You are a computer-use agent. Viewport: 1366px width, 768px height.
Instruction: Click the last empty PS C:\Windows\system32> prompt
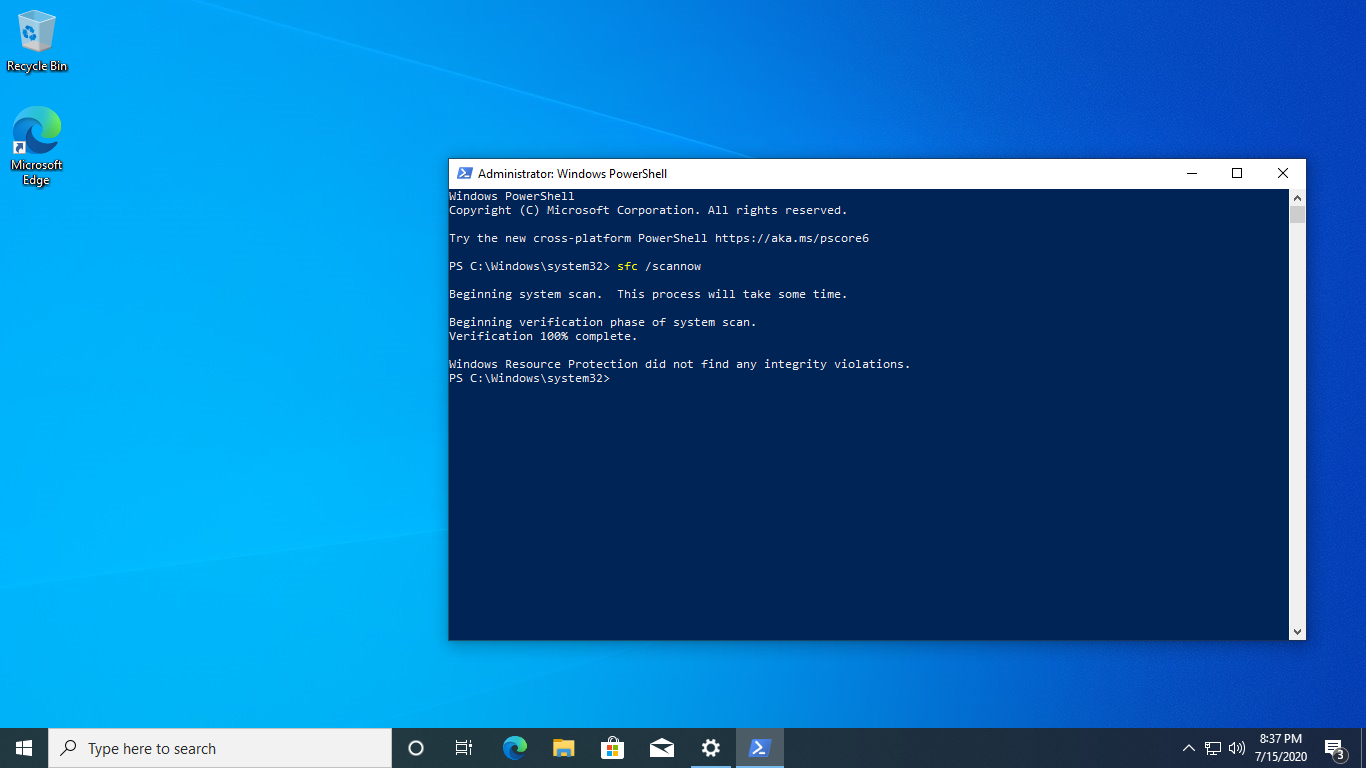pyautogui.click(x=529, y=378)
